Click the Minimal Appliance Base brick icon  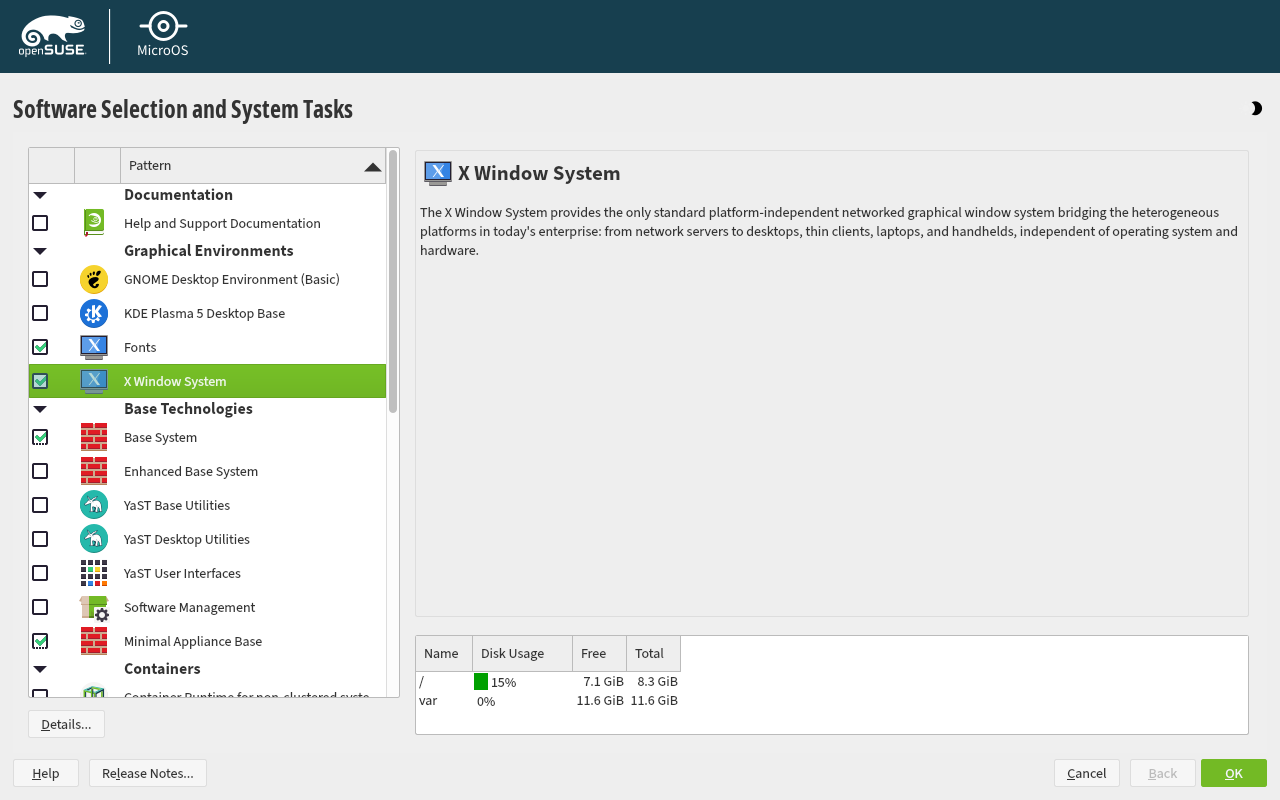click(x=94, y=641)
